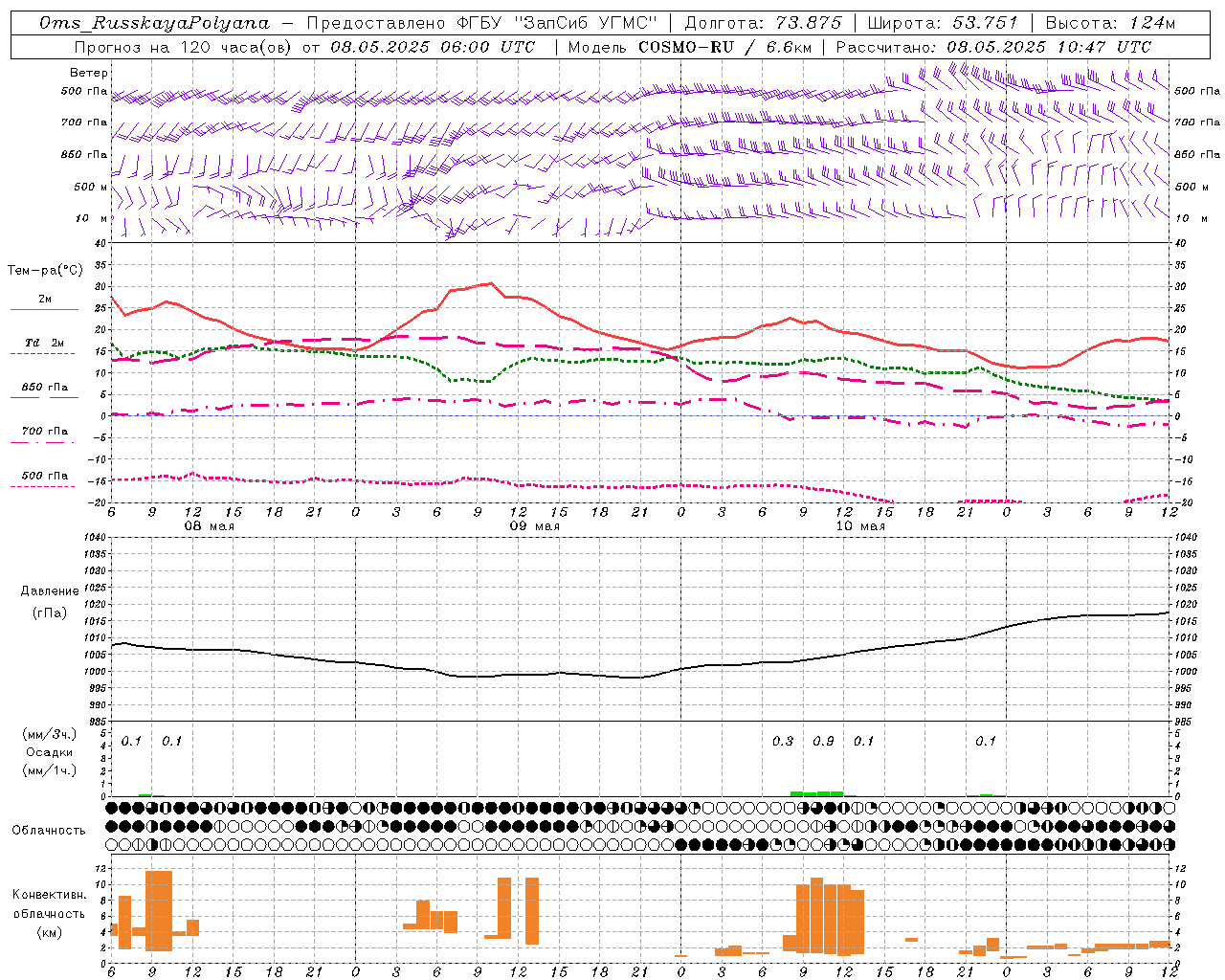Screen dimensions: 1225x980
Task: Click the Td 2м dew point legend
Action: pyautogui.click(x=45, y=343)
